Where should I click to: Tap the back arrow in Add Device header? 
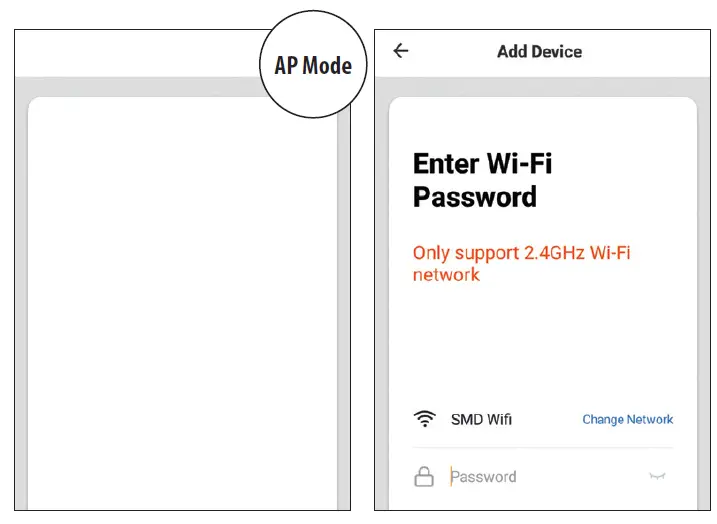(x=401, y=51)
